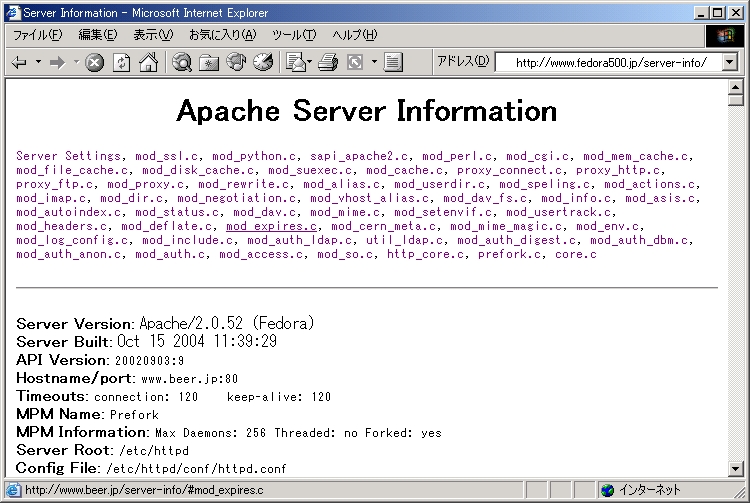This screenshot has height=503, width=750.
Task: Click the full-screen size toolbar icon
Action: click(355, 63)
